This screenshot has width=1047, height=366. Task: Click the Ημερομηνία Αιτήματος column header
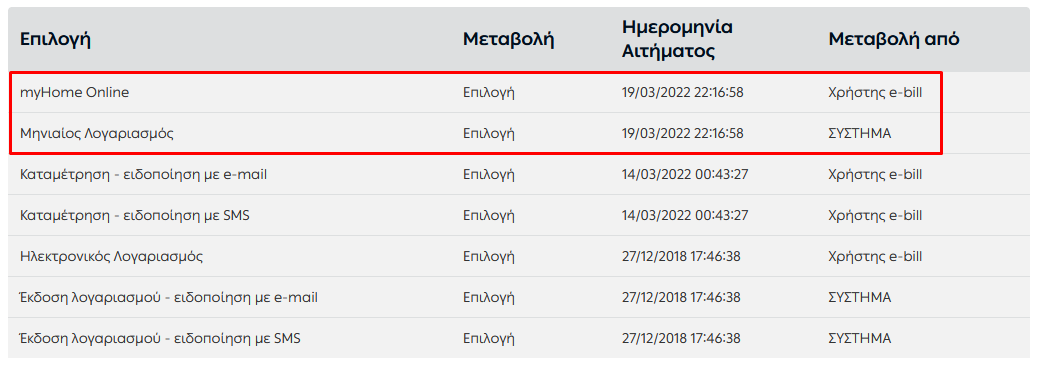[x=677, y=39]
